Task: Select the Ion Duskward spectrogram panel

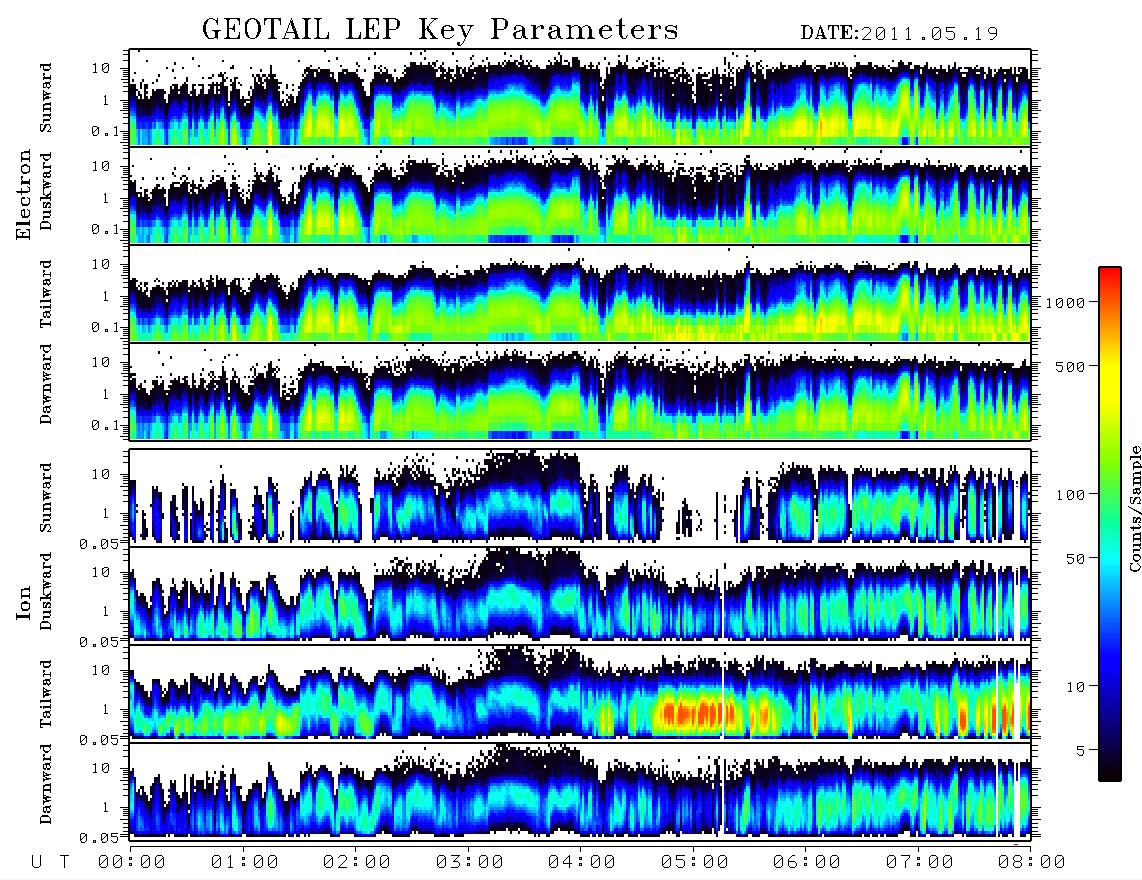Action: (580, 594)
